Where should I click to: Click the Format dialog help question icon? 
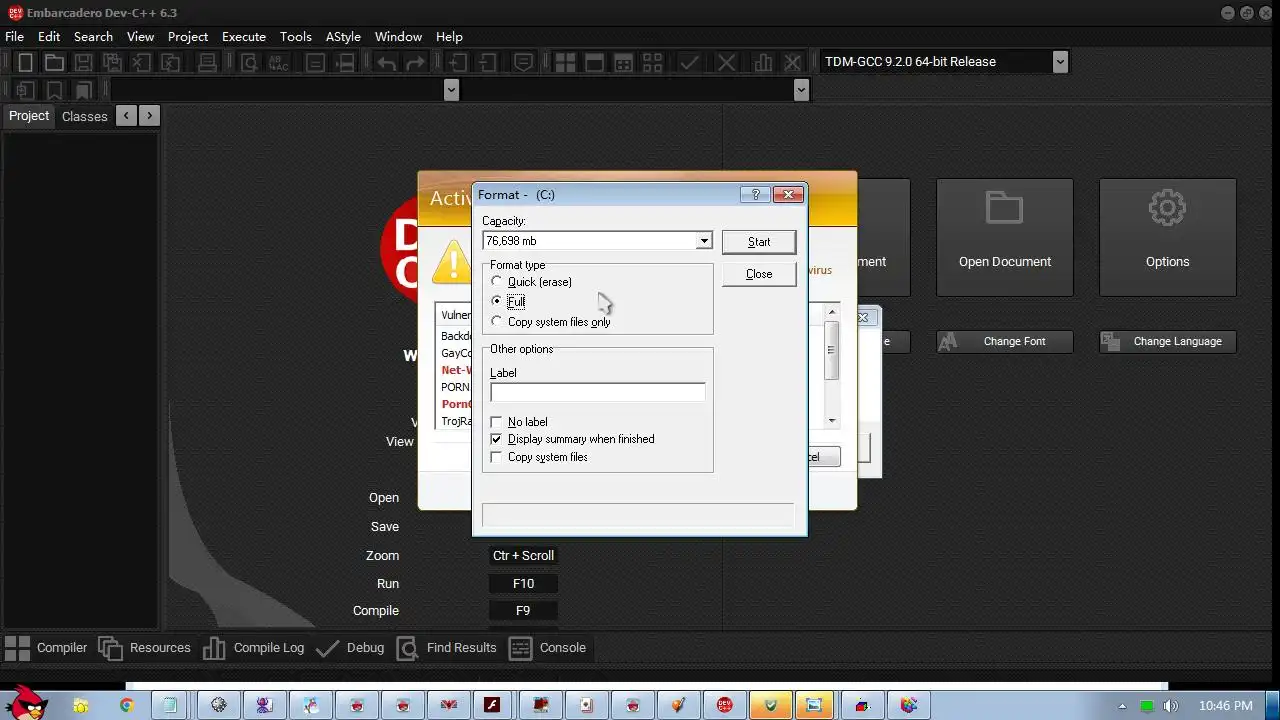(755, 195)
